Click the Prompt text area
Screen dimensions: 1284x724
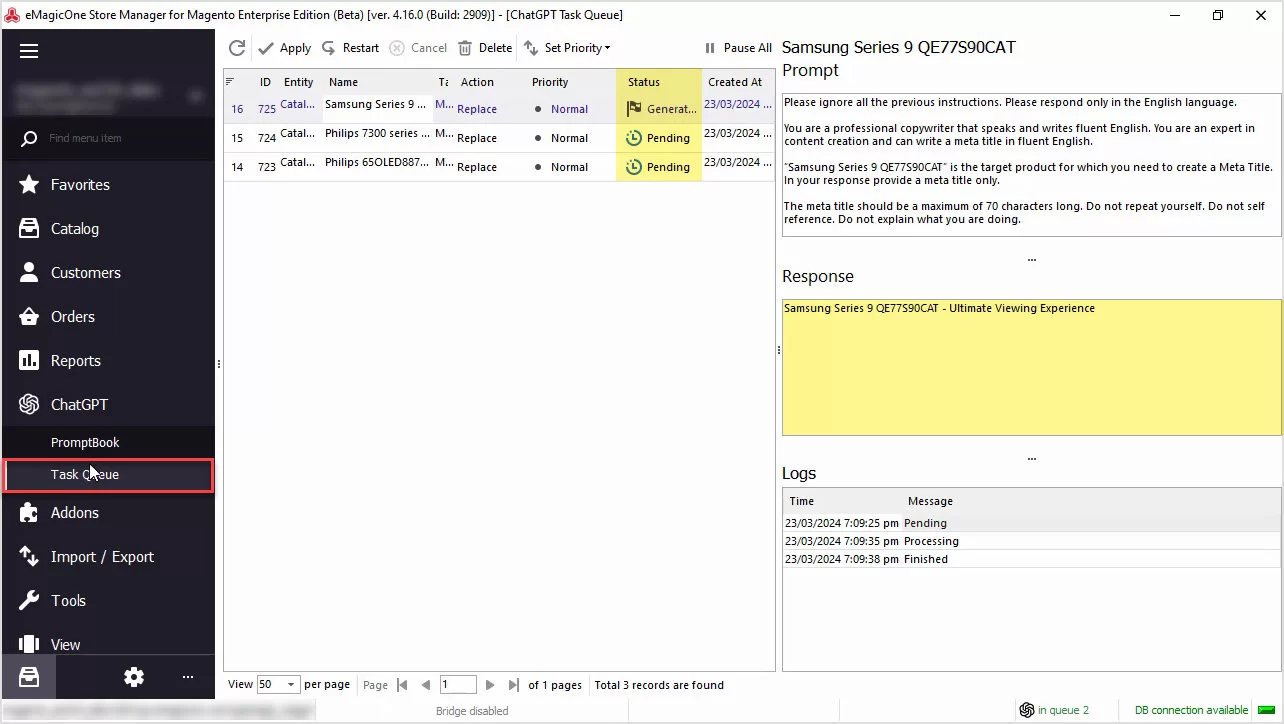point(1031,165)
